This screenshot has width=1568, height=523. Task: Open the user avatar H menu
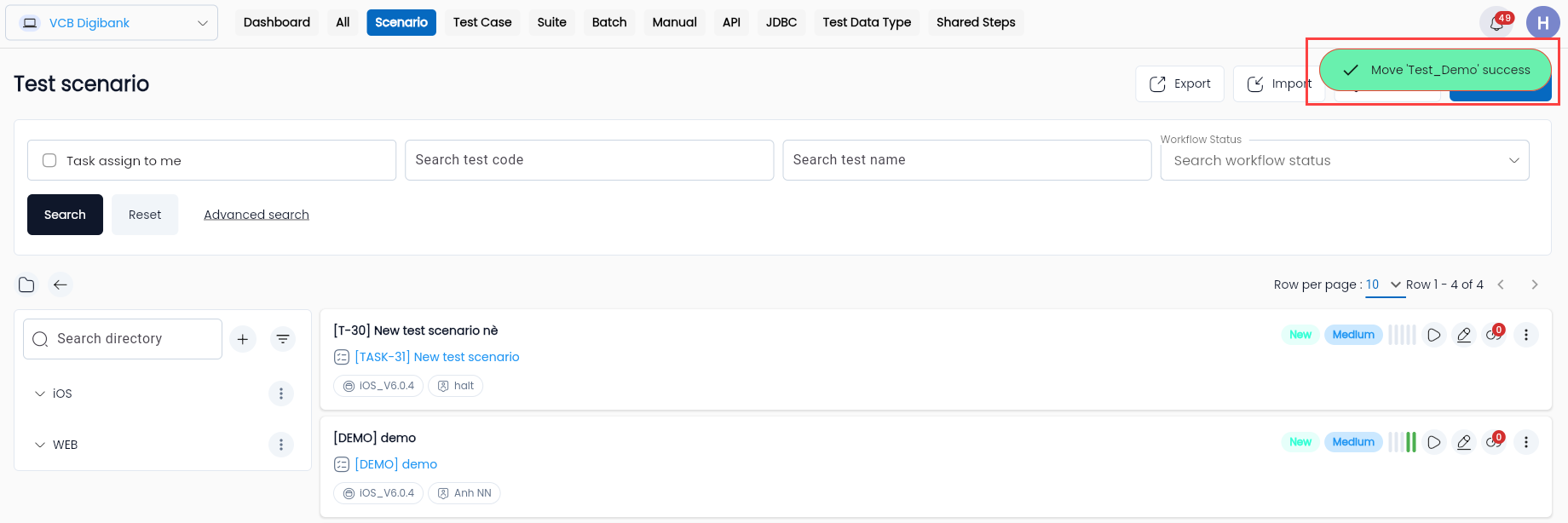pyautogui.click(x=1542, y=23)
